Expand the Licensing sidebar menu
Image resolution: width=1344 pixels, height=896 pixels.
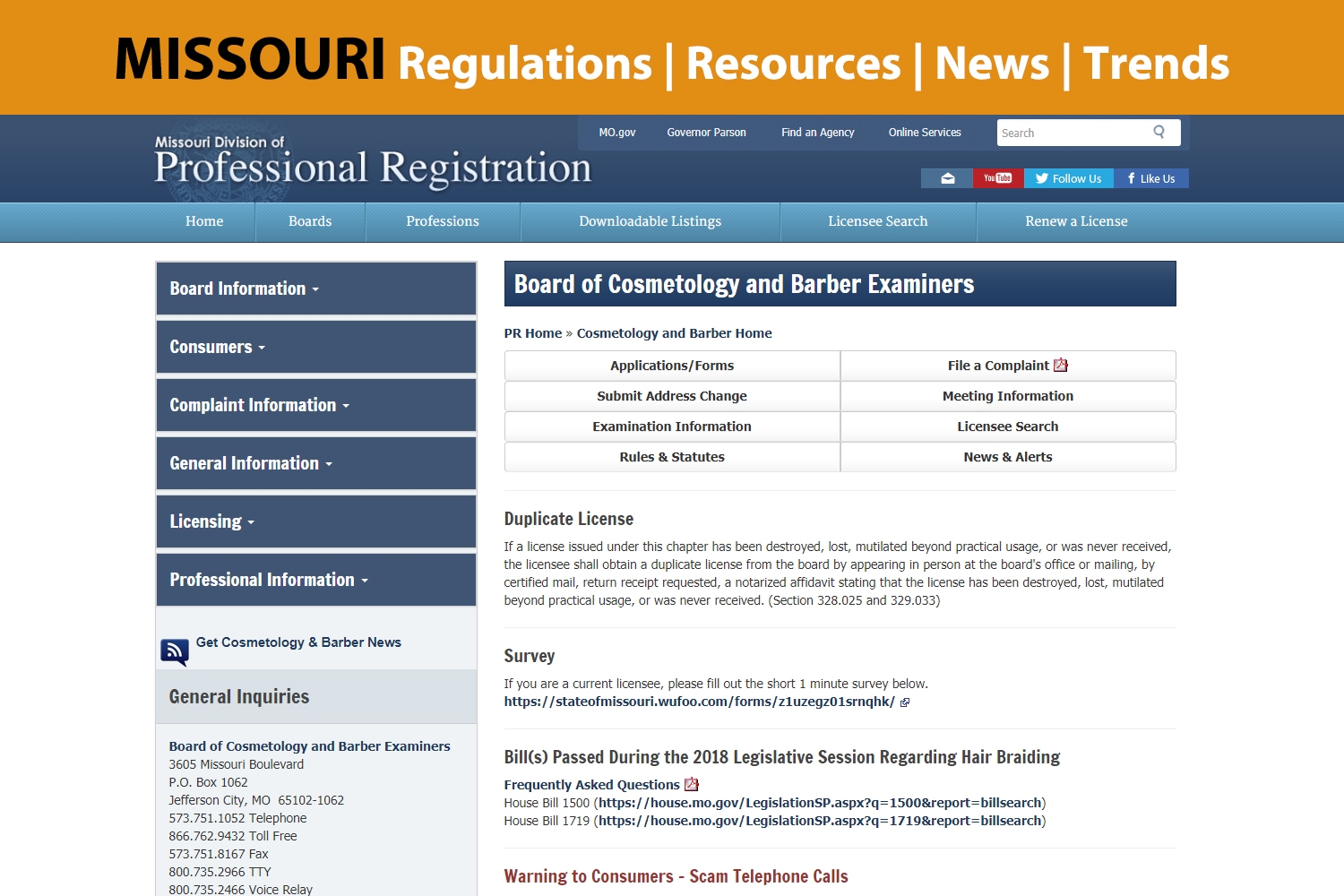click(316, 521)
